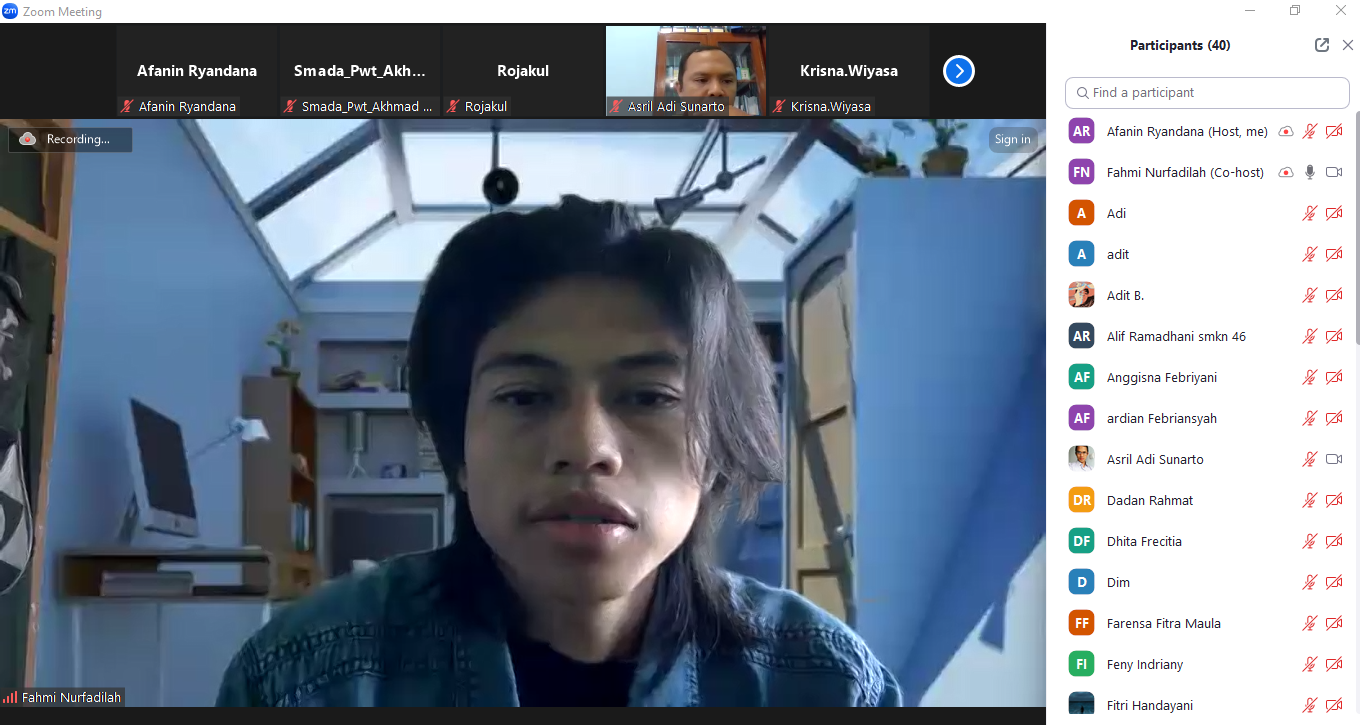
Task: Click video-off icon for Dim
Action: click(1334, 582)
